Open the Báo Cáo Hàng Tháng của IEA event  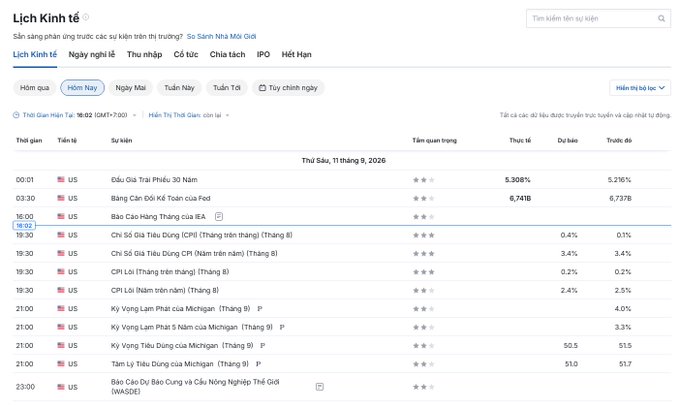158,216
